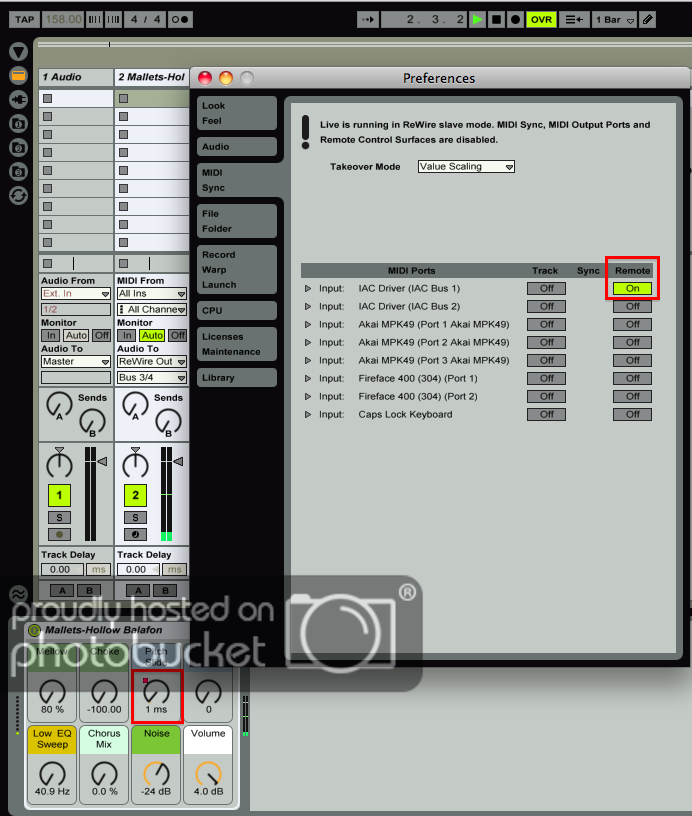Click the waveform icon above the device rack
The height and width of the screenshot is (816, 692).
[18, 593]
